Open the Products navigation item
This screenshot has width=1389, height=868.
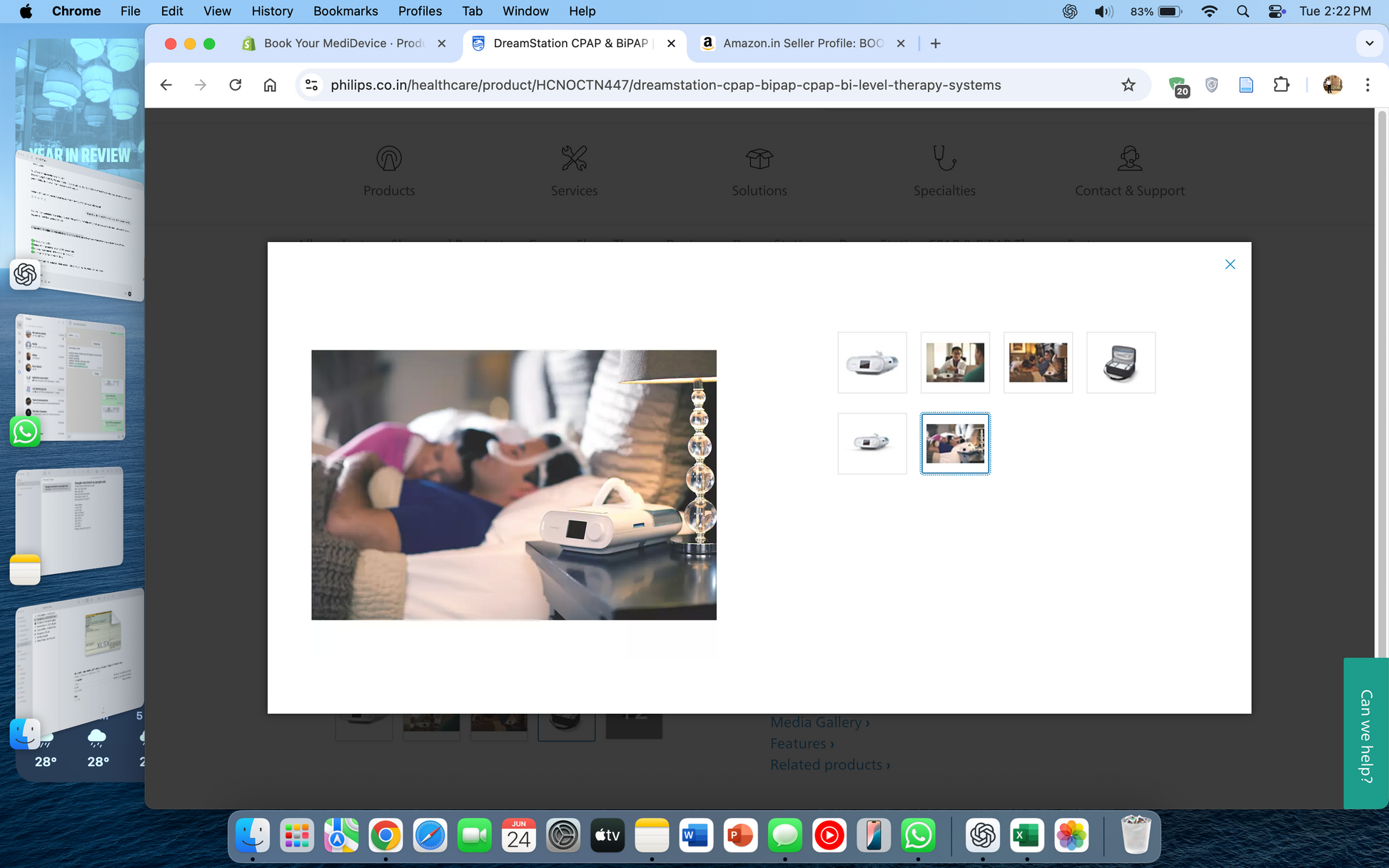[389, 171]
